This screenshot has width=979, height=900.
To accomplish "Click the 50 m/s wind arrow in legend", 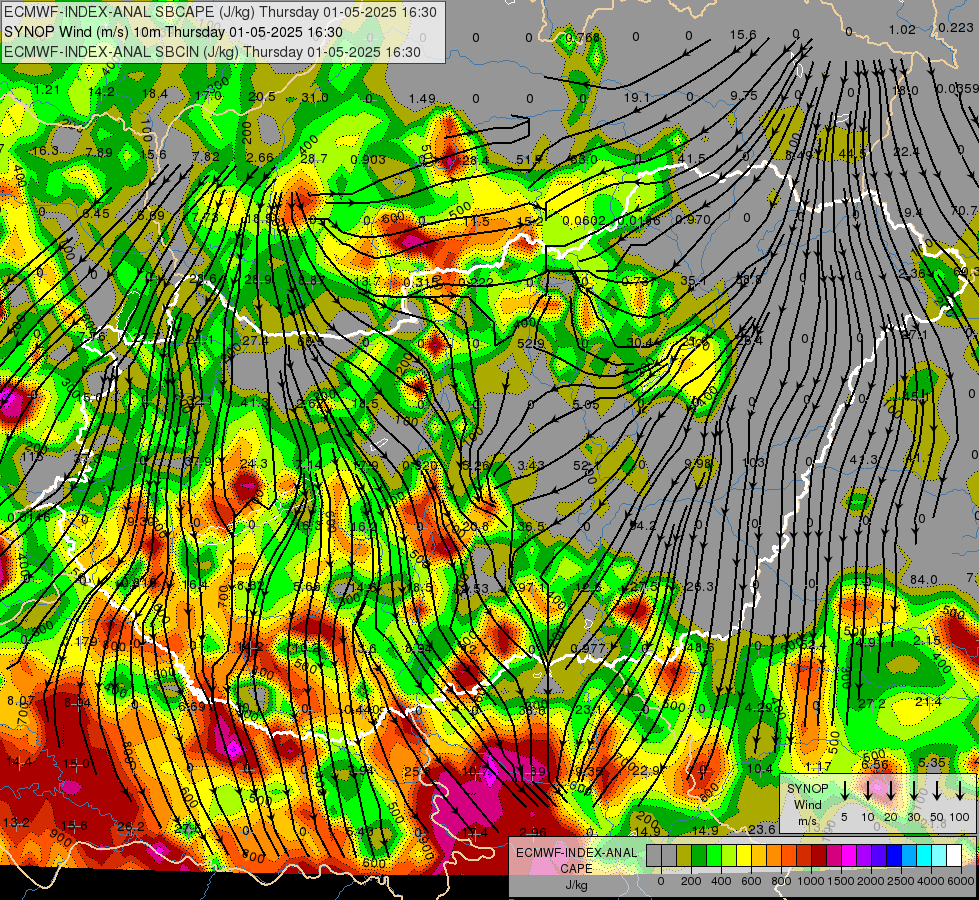I will click(937, 791).
